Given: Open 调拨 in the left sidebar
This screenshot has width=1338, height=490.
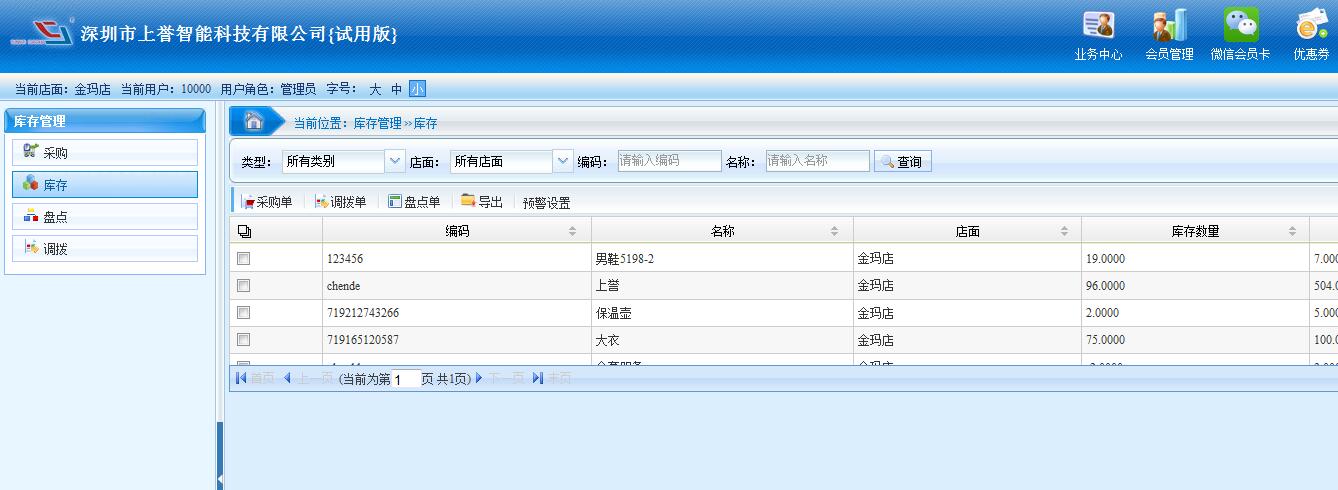Looking at the screenshot, I should [x=105, y=249].
